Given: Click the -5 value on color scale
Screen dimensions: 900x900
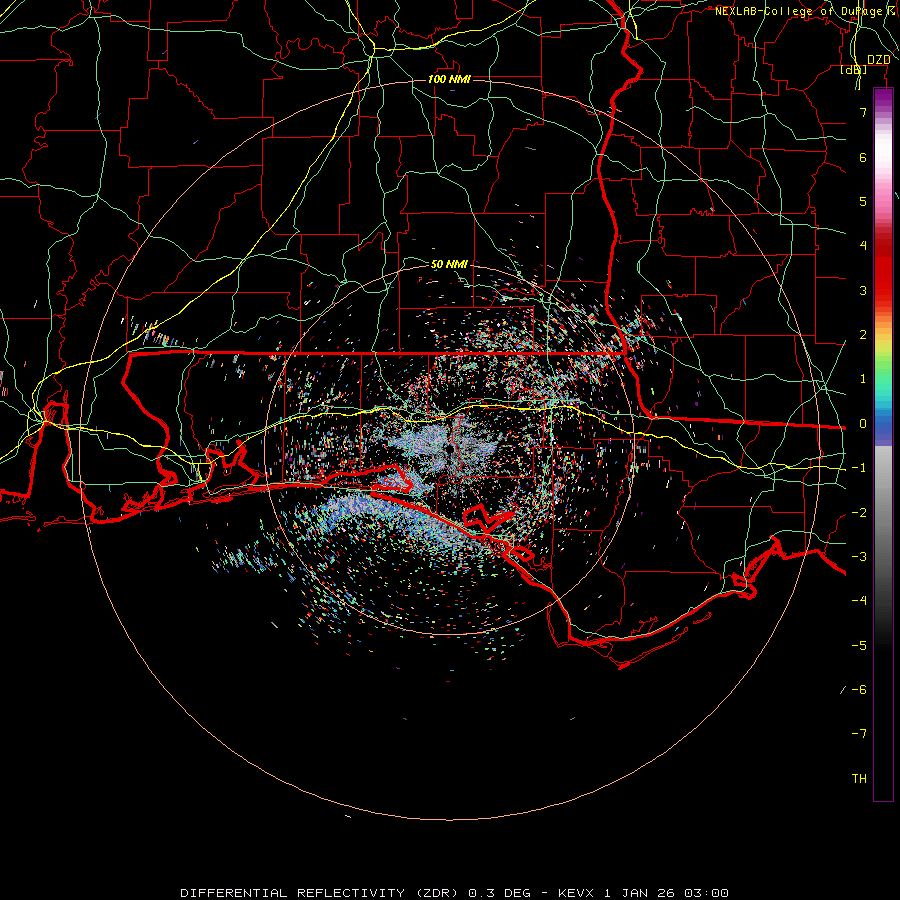Looking at the screenshot, I should tap(859, 646).
